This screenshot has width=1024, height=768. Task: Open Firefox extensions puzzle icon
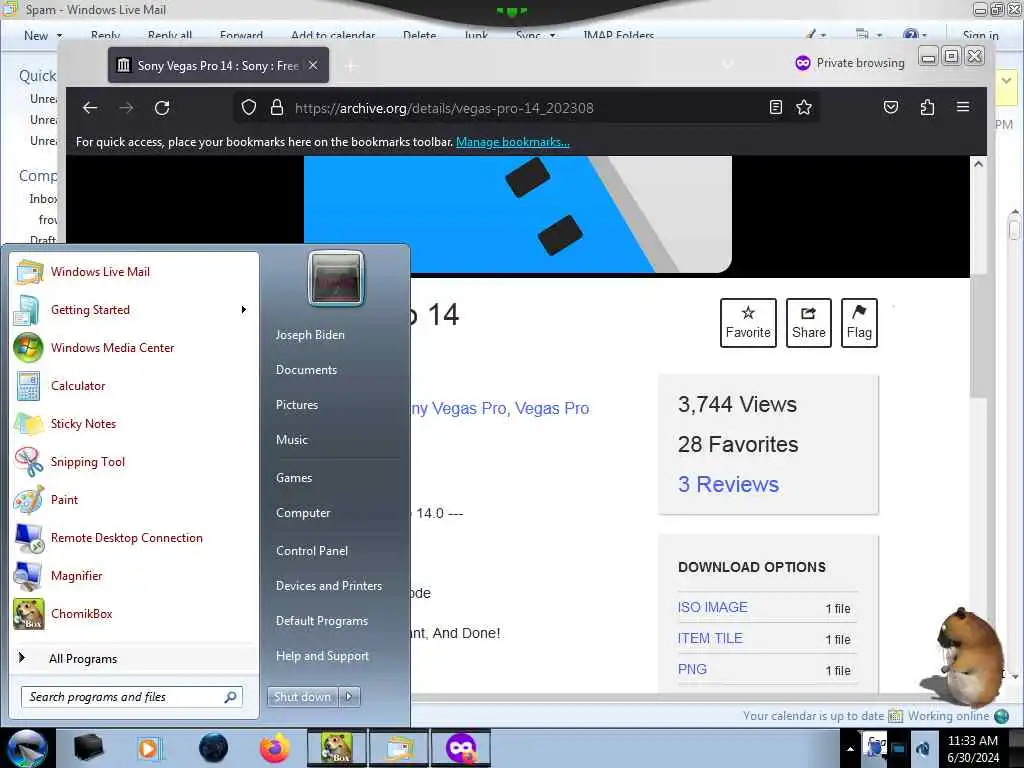click(927, 107)
